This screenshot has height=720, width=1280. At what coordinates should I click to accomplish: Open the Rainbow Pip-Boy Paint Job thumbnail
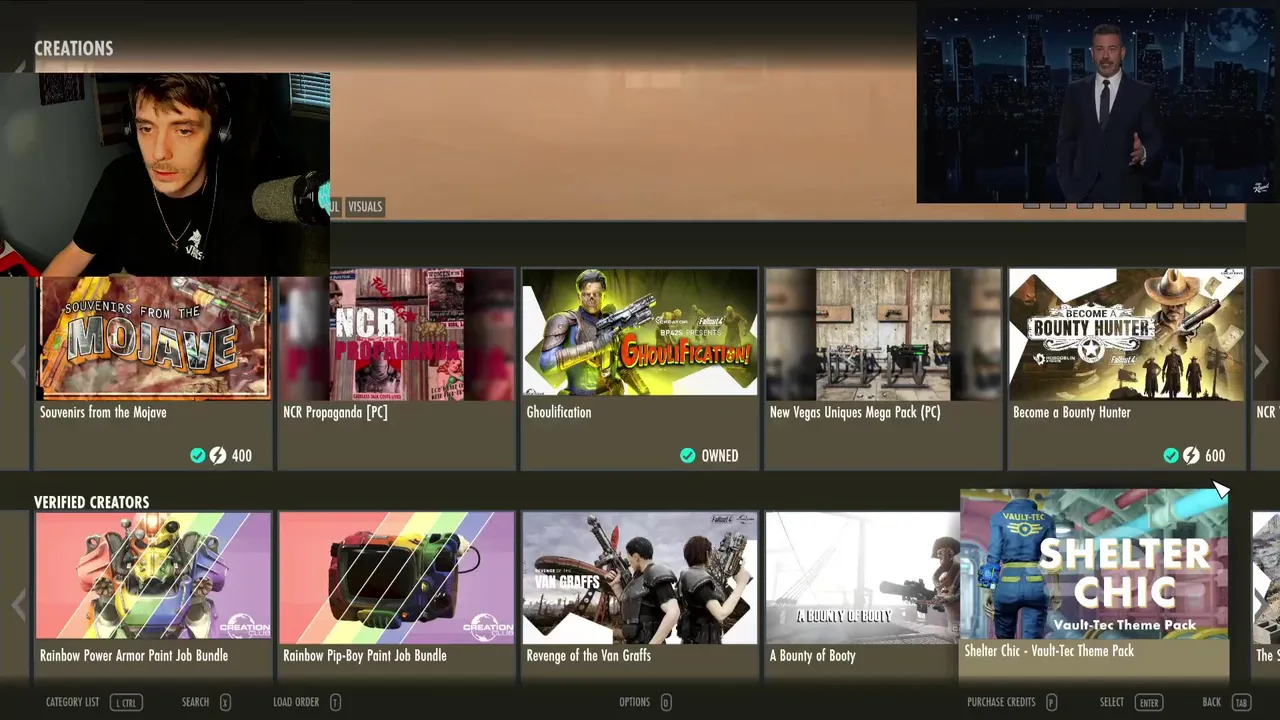(x=397, y=578)
